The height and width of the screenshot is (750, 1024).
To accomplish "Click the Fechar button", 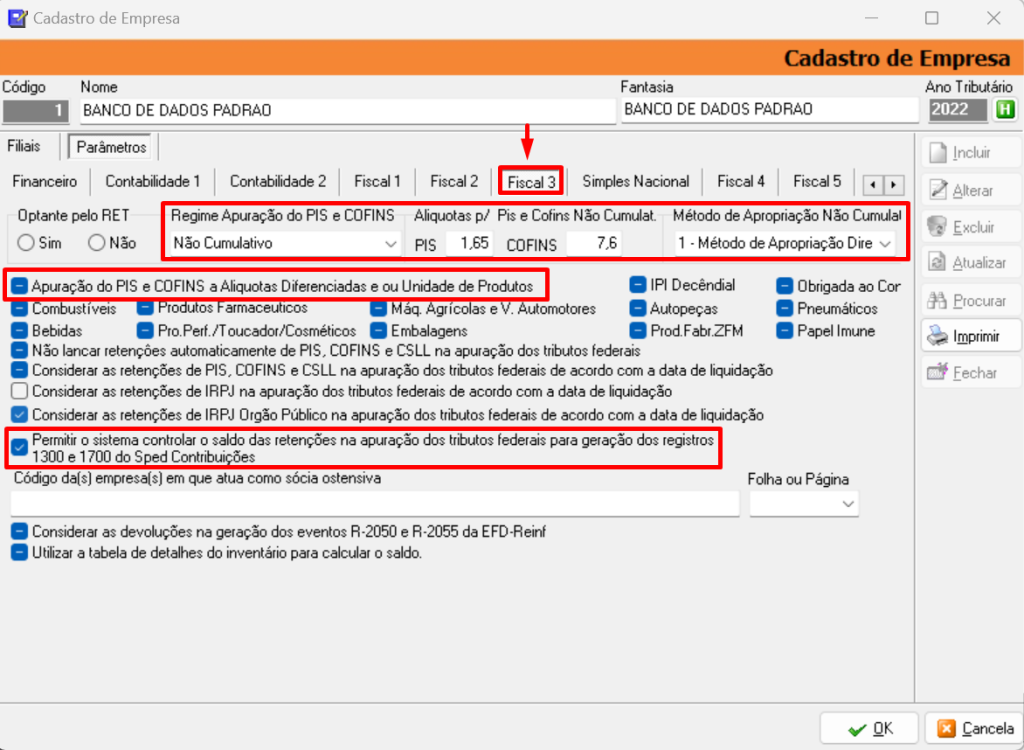I will [x=971, y=373].
